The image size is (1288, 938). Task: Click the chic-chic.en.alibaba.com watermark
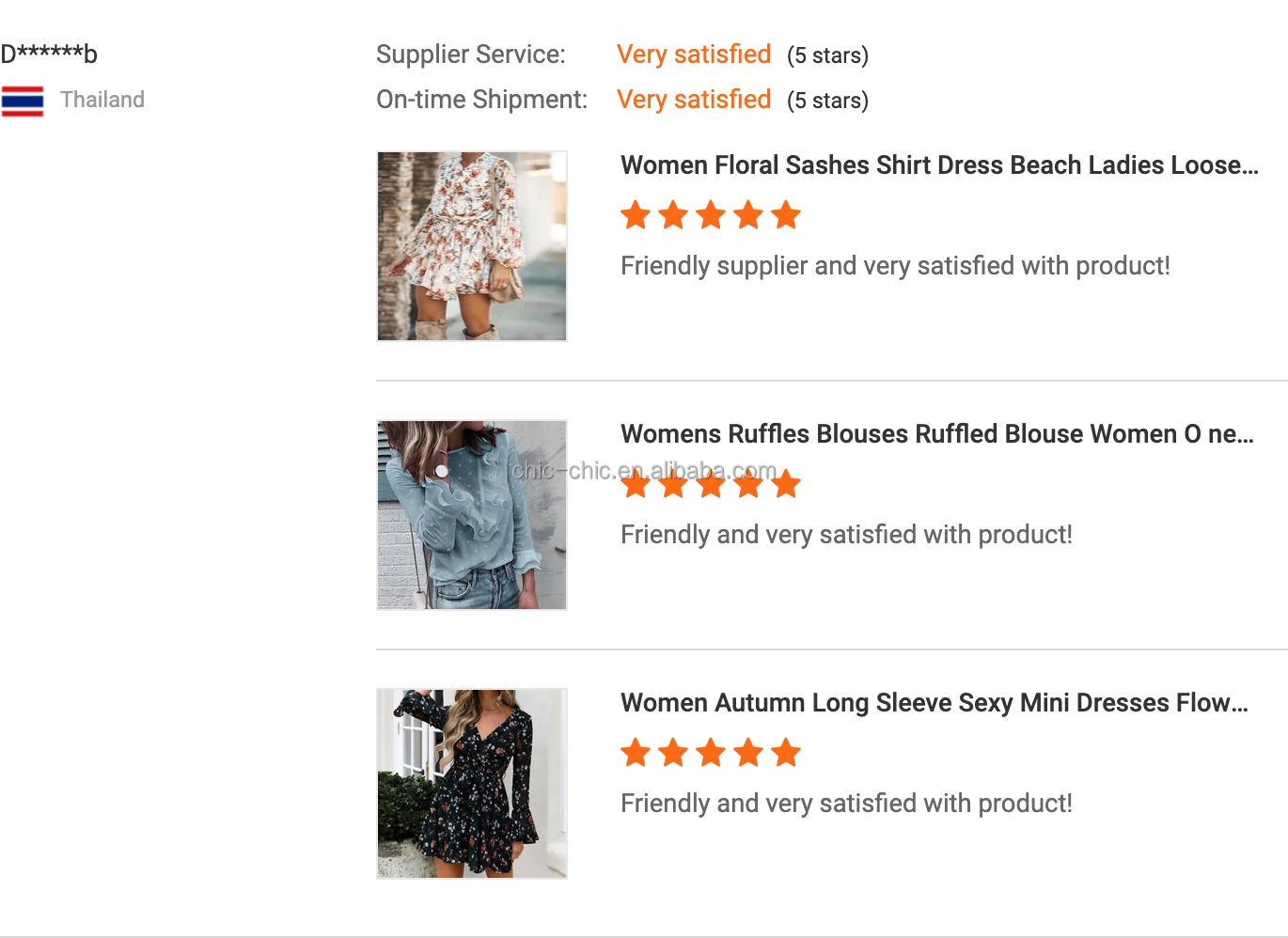coord(602,468)
